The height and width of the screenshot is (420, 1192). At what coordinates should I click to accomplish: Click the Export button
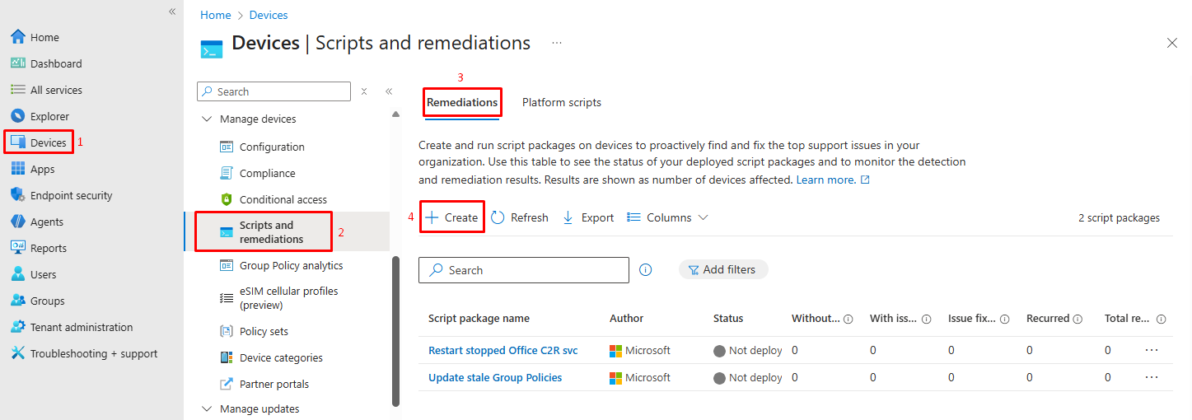[x=588, y=218]
